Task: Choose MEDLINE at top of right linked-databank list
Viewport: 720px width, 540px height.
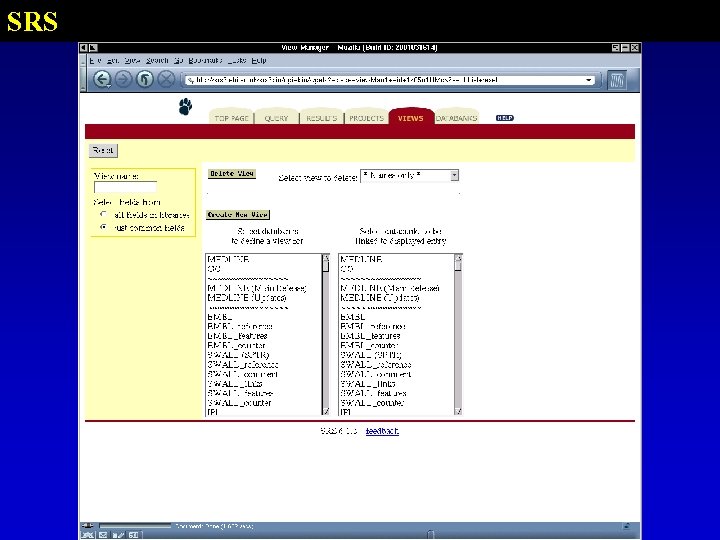Action: click(x=361, y=259)
